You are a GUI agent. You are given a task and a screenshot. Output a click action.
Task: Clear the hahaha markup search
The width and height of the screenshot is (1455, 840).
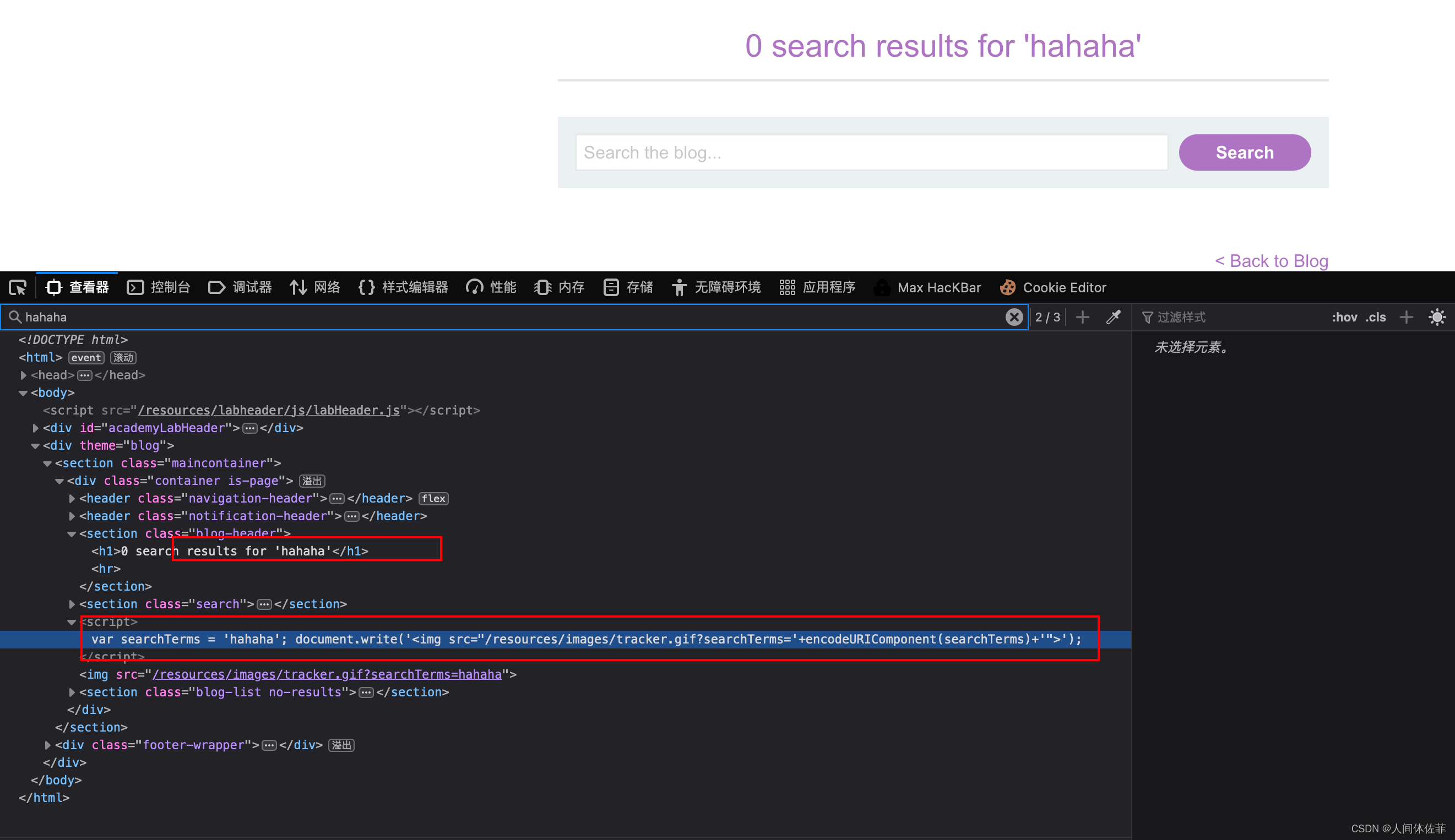coord(1013,317)
